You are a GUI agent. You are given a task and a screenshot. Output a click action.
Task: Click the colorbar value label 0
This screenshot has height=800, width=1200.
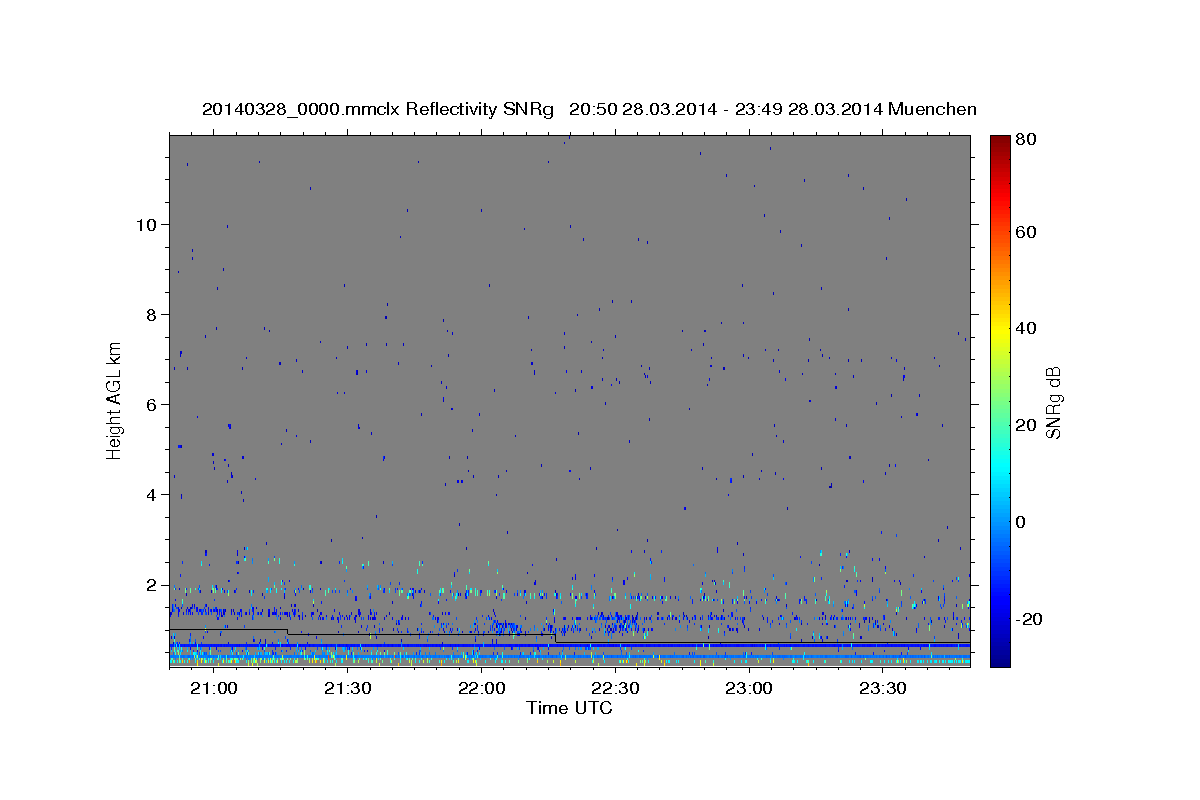pos(1022,522)
